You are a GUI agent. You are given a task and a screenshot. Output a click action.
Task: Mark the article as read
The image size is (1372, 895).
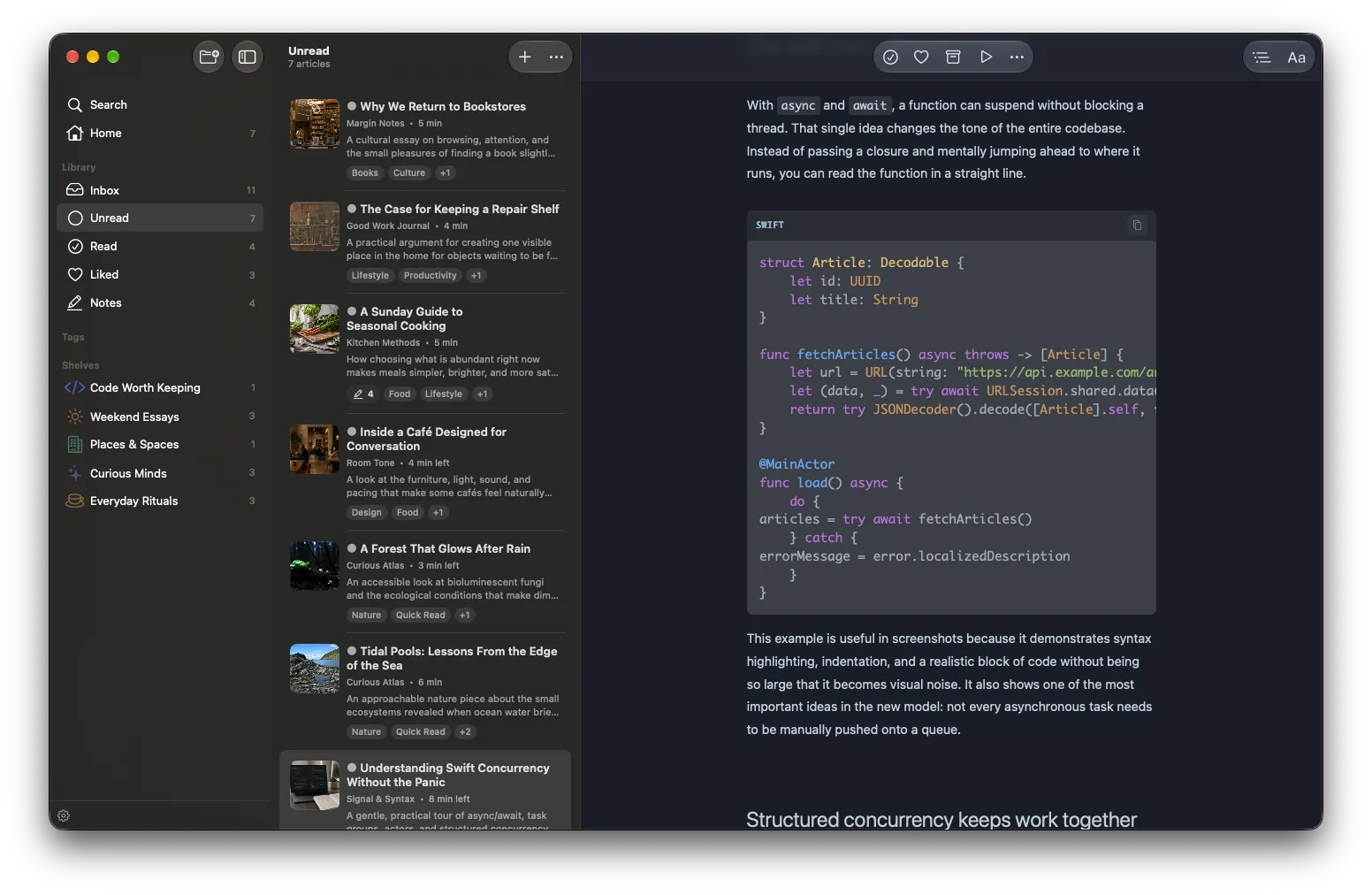[x=890, y=57]
